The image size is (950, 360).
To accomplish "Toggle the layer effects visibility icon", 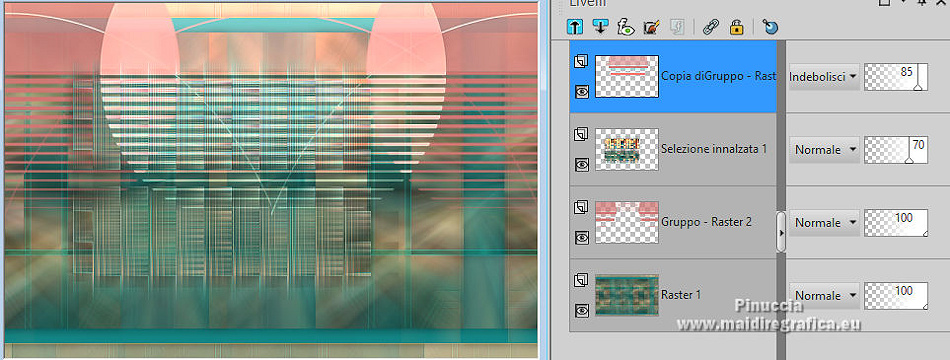I will pos(625,27).
